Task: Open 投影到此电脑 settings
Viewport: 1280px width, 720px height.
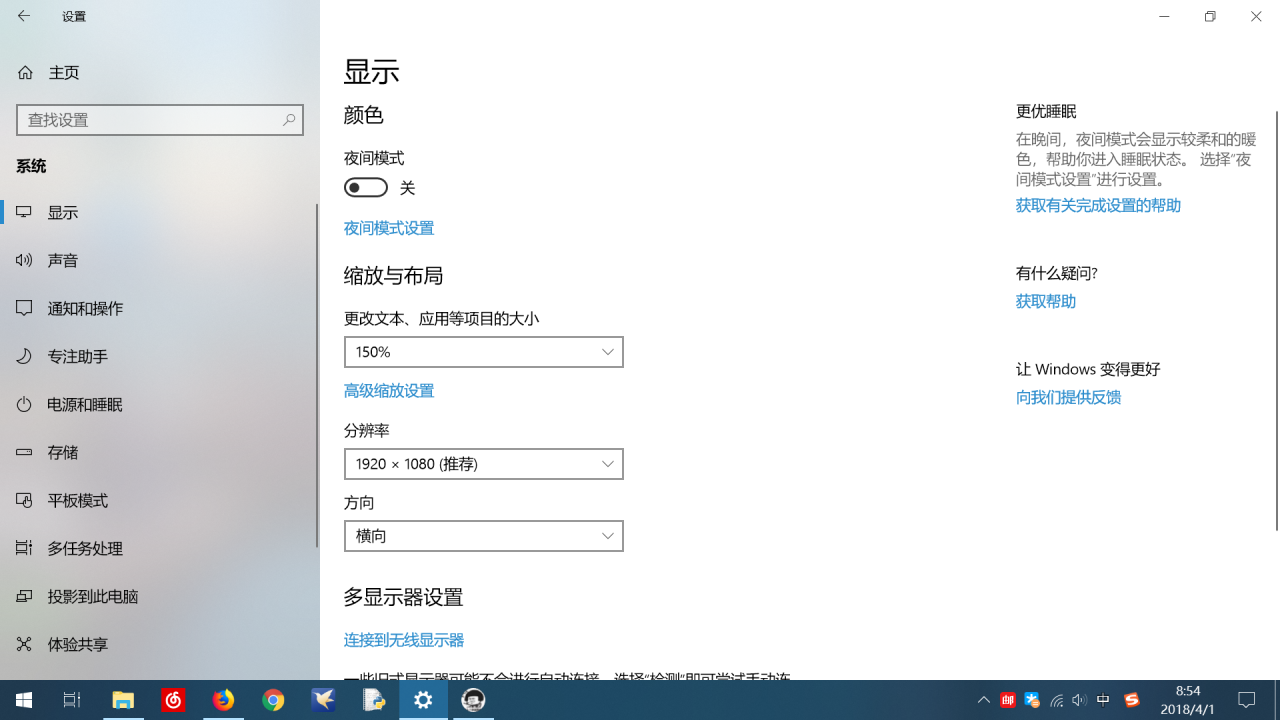Action: [x=160, y=596]
